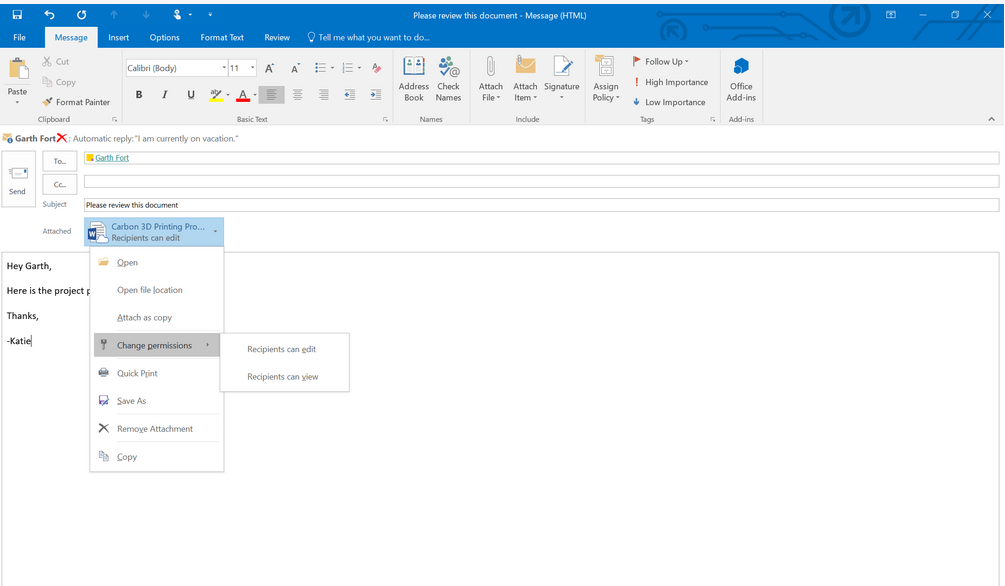This screenshot has width=1005, height=586.
Task: Switch to the Options tab
Action: tap(165, 37)
